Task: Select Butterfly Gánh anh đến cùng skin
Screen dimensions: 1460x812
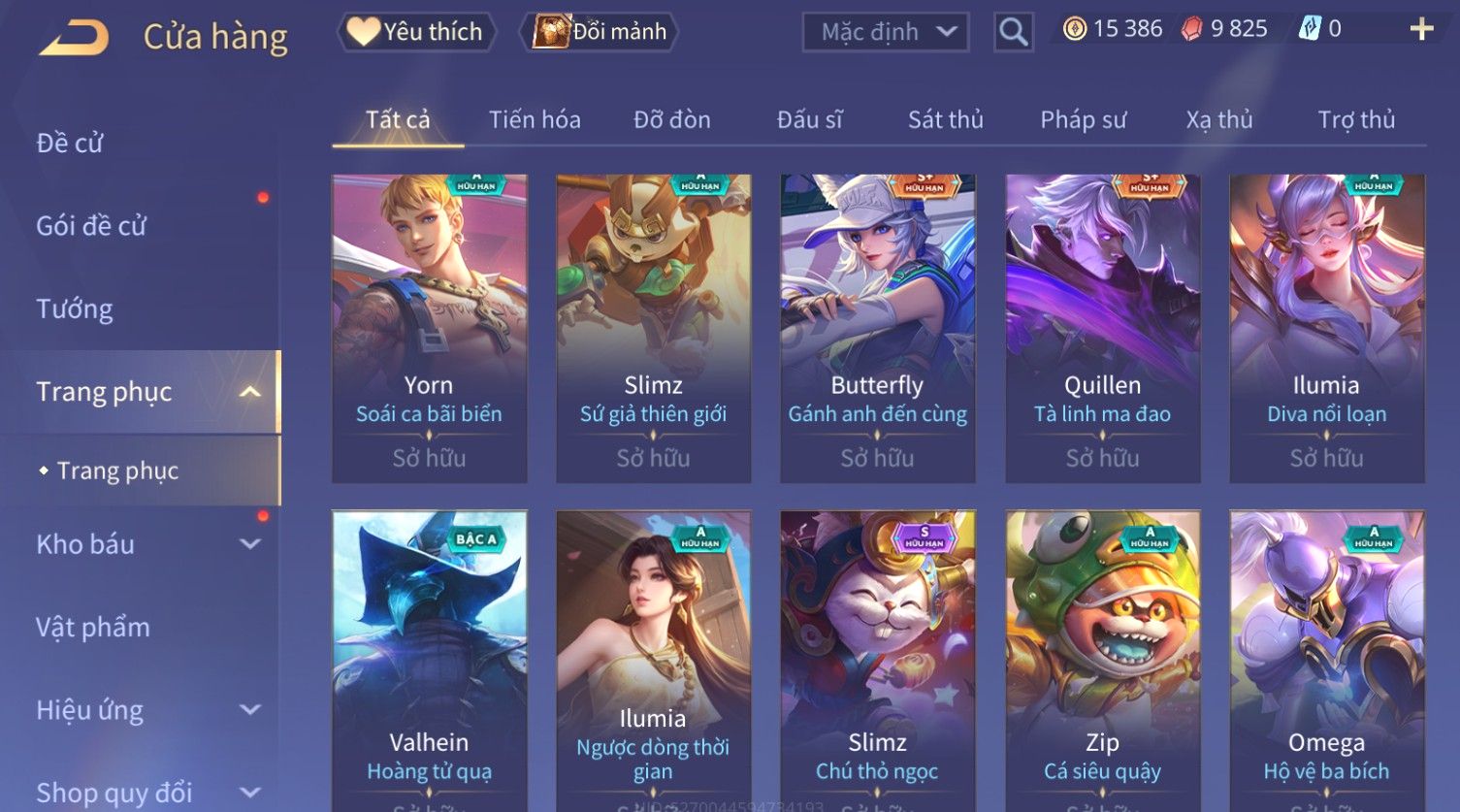Action: pyautogui.click(x=878, y=328)
